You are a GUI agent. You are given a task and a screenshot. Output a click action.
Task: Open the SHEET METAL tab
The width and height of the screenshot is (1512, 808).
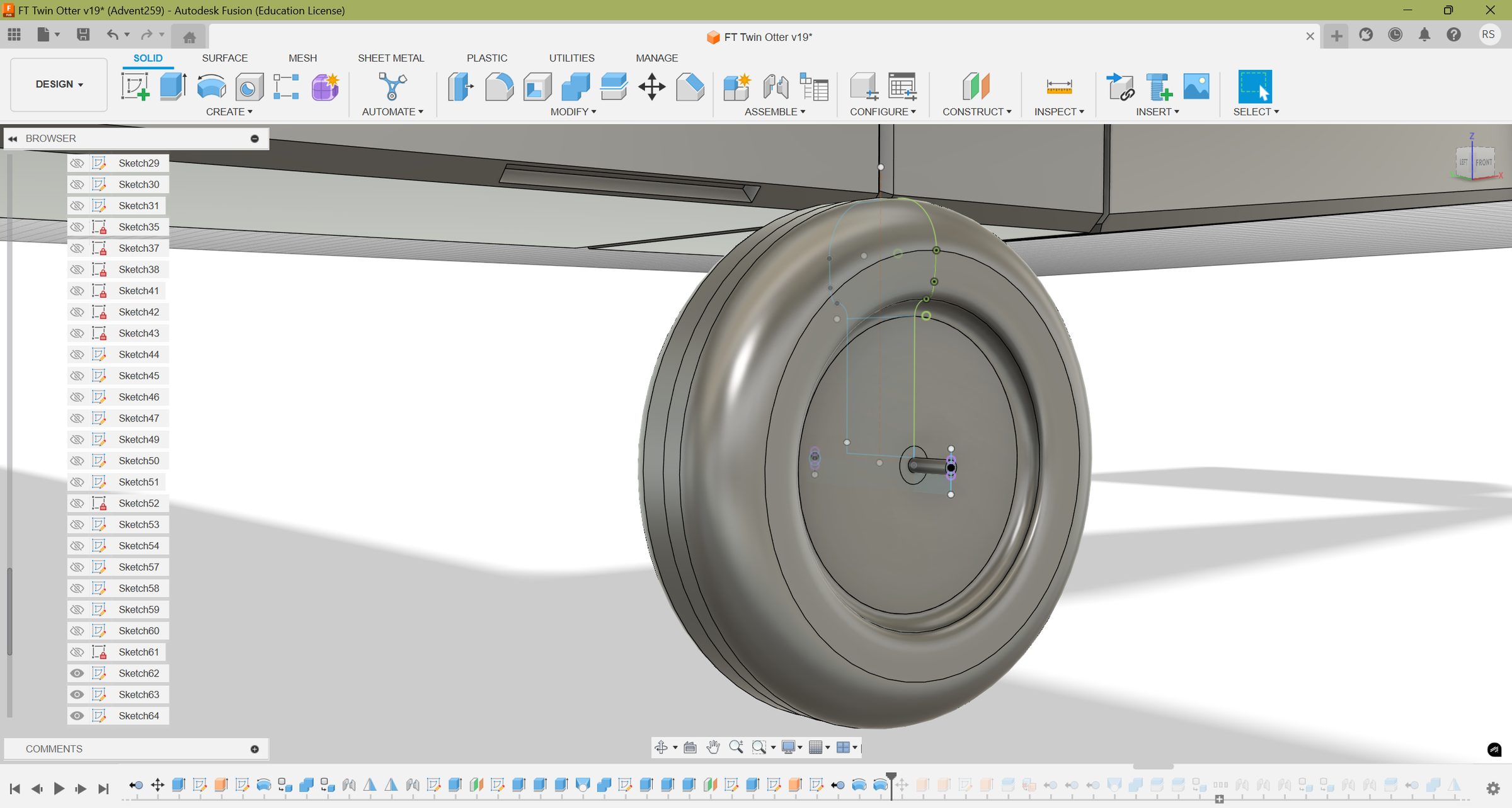coord(391,58)
